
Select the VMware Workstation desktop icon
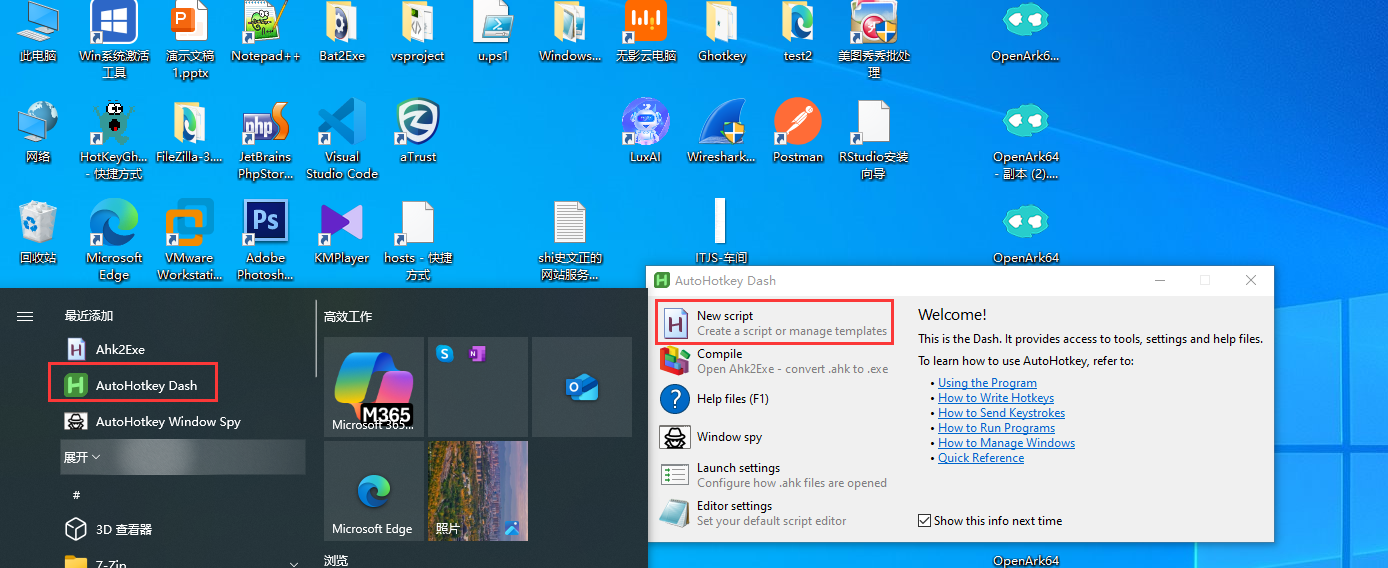190,240
